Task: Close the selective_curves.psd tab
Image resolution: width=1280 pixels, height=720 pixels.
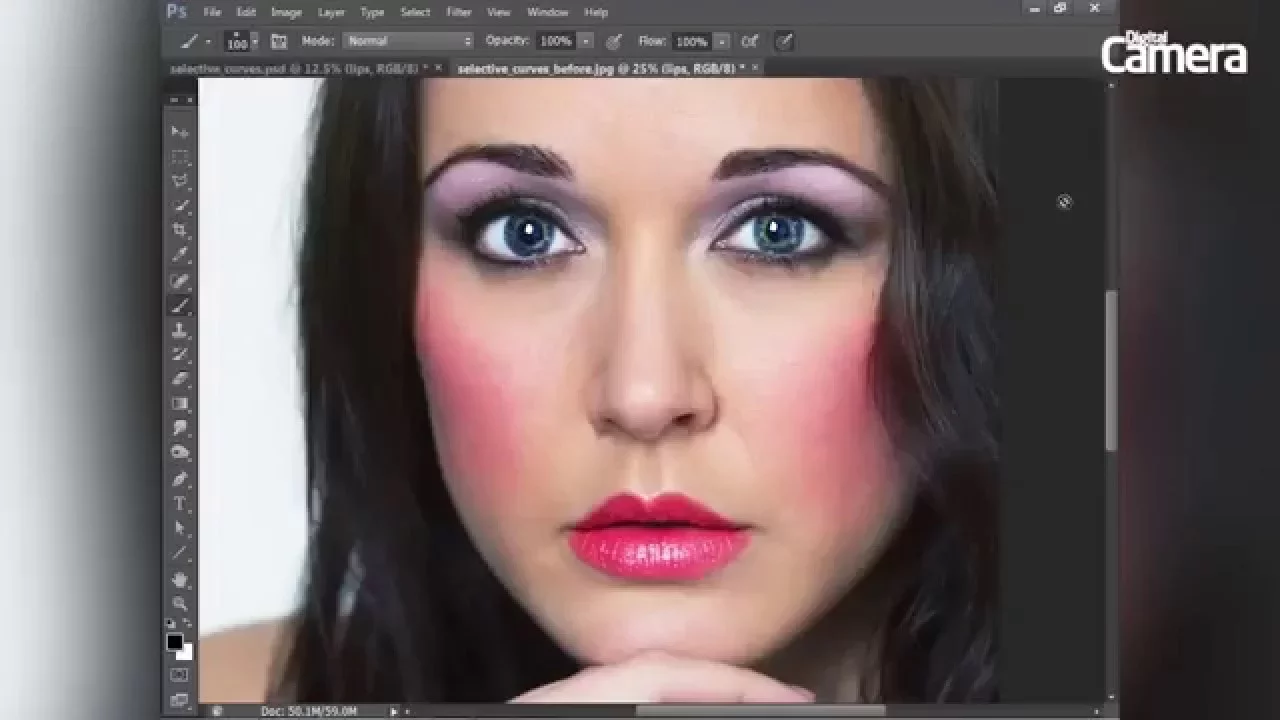Action: tap(438, 68)
